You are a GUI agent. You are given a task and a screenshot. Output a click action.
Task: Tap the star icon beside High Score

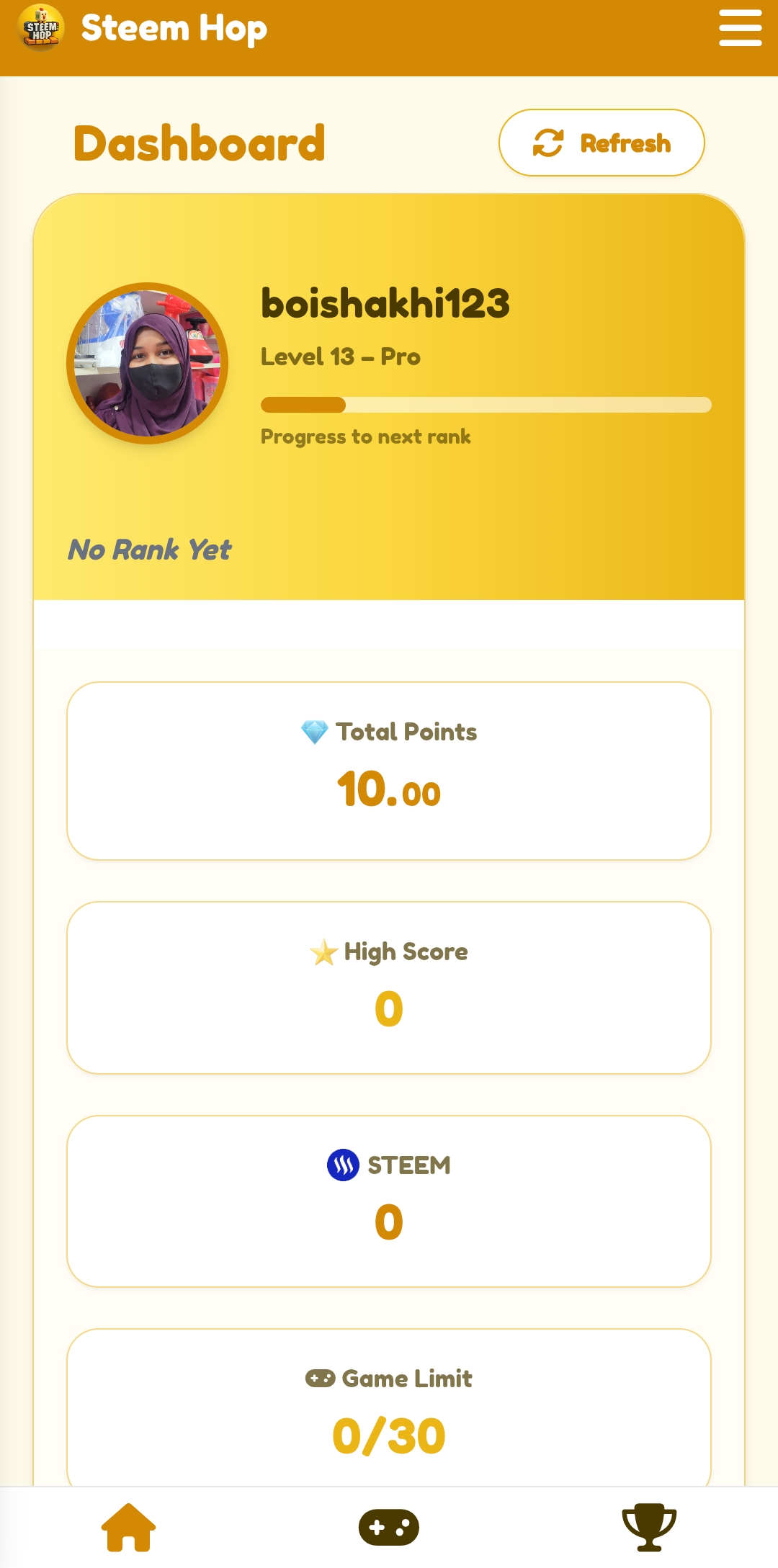[x=323, y=952]
